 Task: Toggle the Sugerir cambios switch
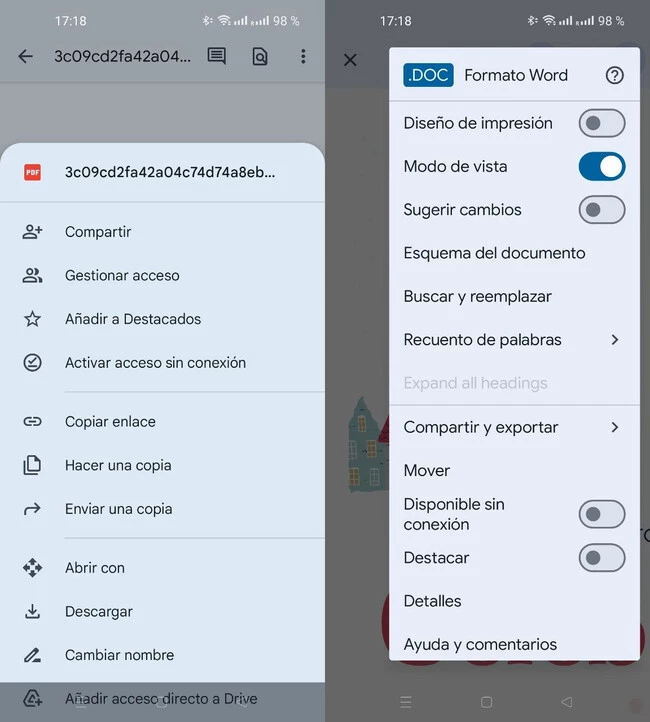601,209
